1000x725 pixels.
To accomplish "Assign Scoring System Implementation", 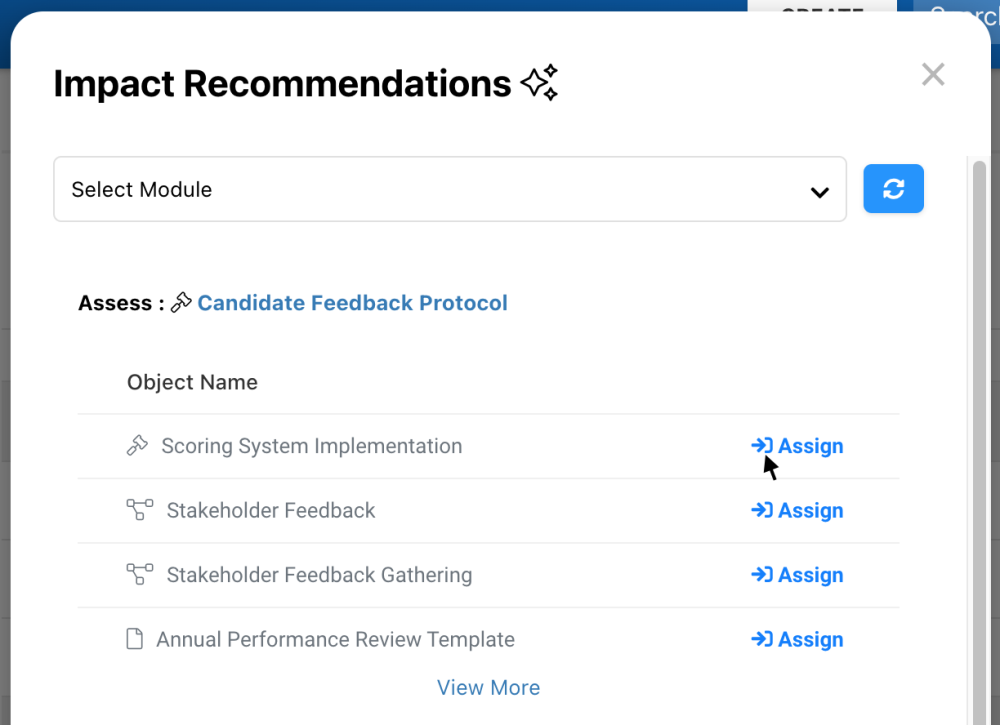I will click(797, 446).
